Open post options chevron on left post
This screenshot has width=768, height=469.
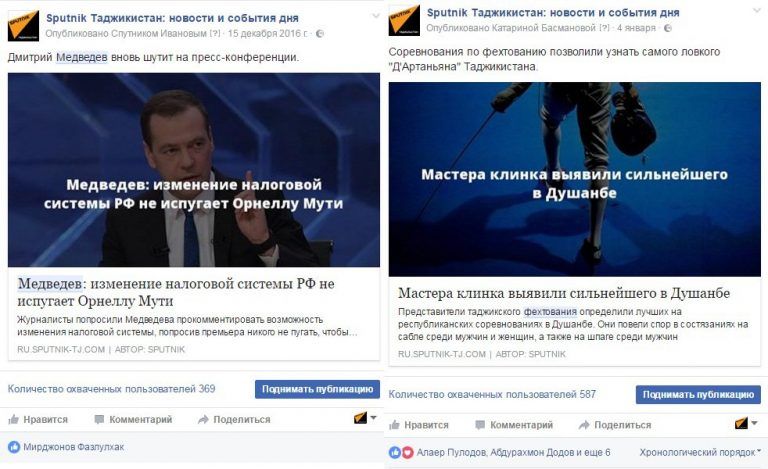pos(376,16)
